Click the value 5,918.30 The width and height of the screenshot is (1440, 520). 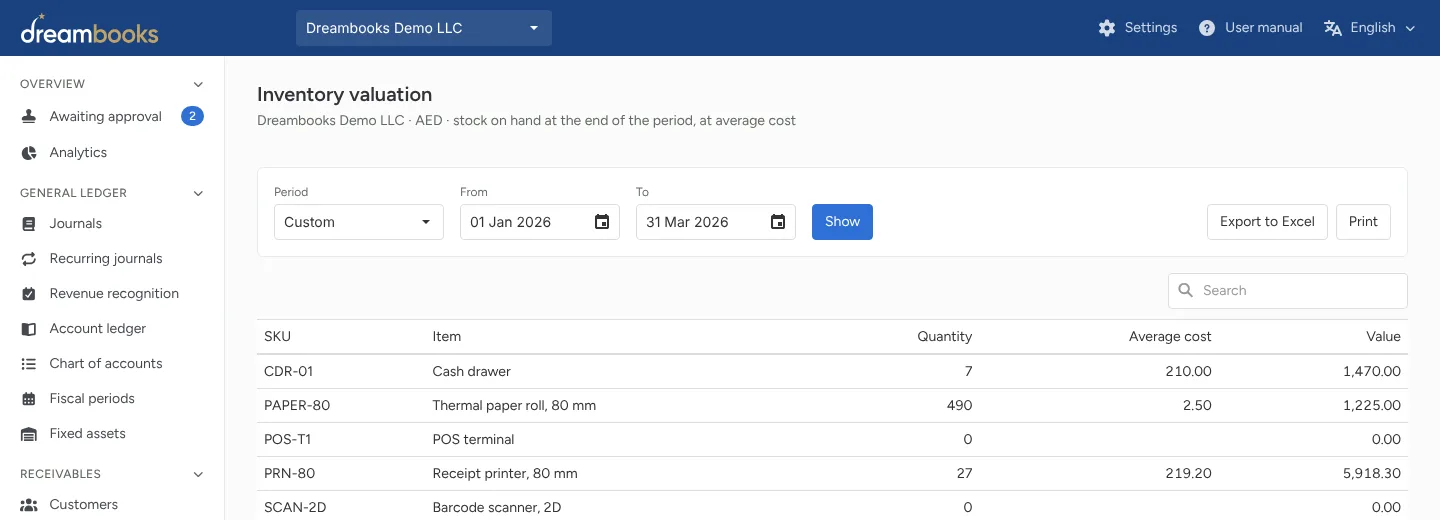click(x=1372, y=474)
